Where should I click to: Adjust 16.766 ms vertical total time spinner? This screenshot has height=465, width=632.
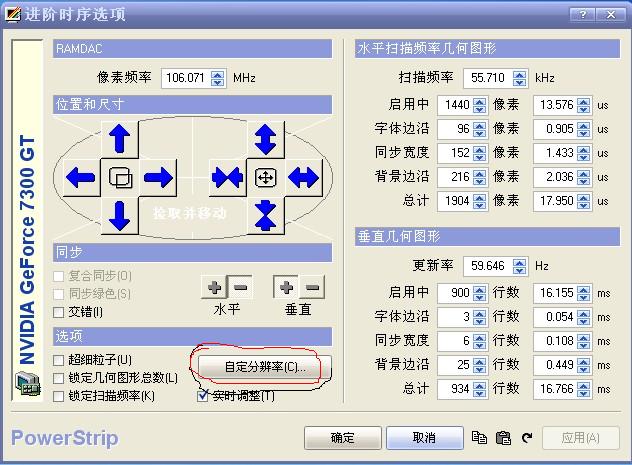coord(584,389)
